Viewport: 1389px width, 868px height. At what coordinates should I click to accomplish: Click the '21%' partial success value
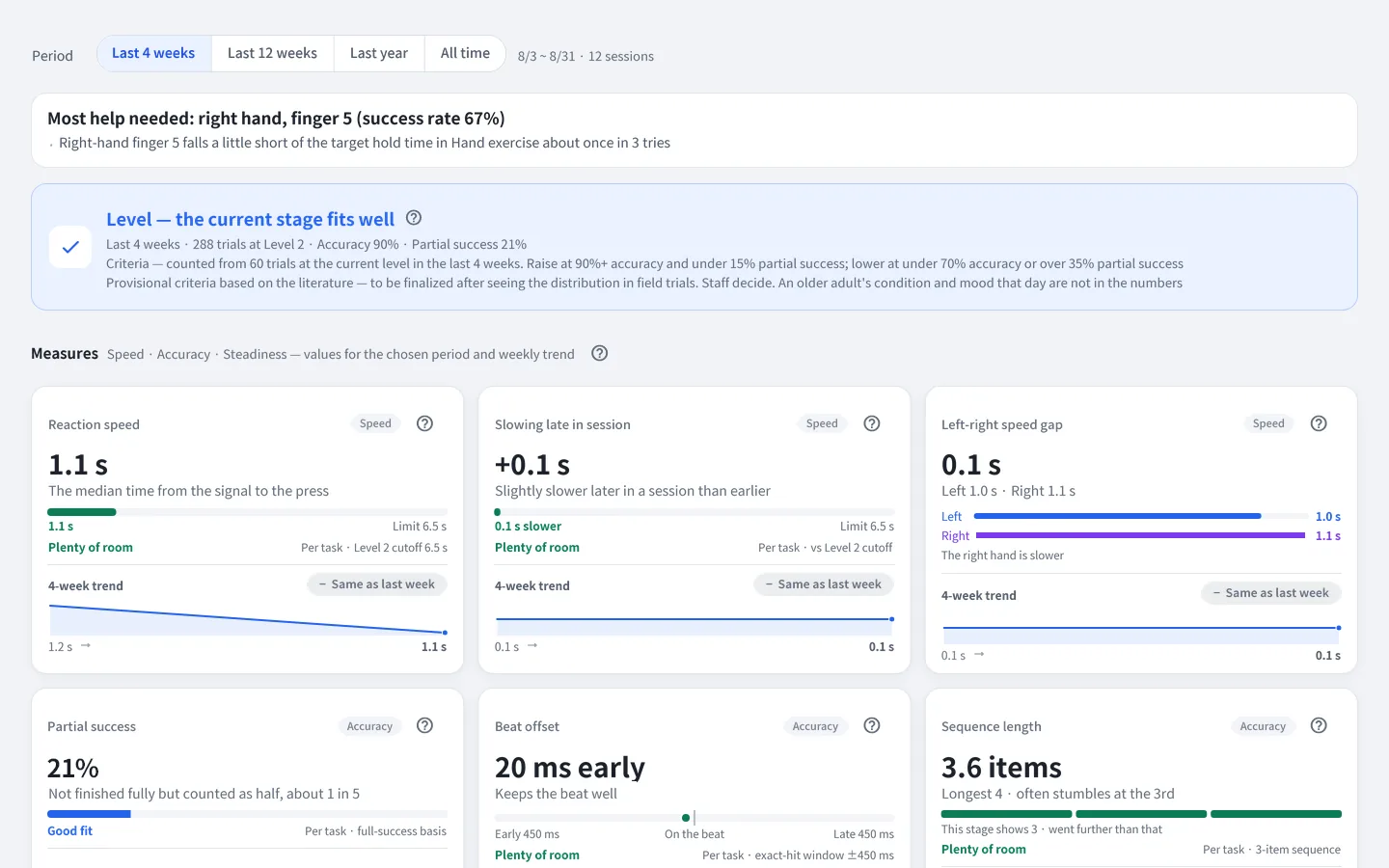pos(73,768)
